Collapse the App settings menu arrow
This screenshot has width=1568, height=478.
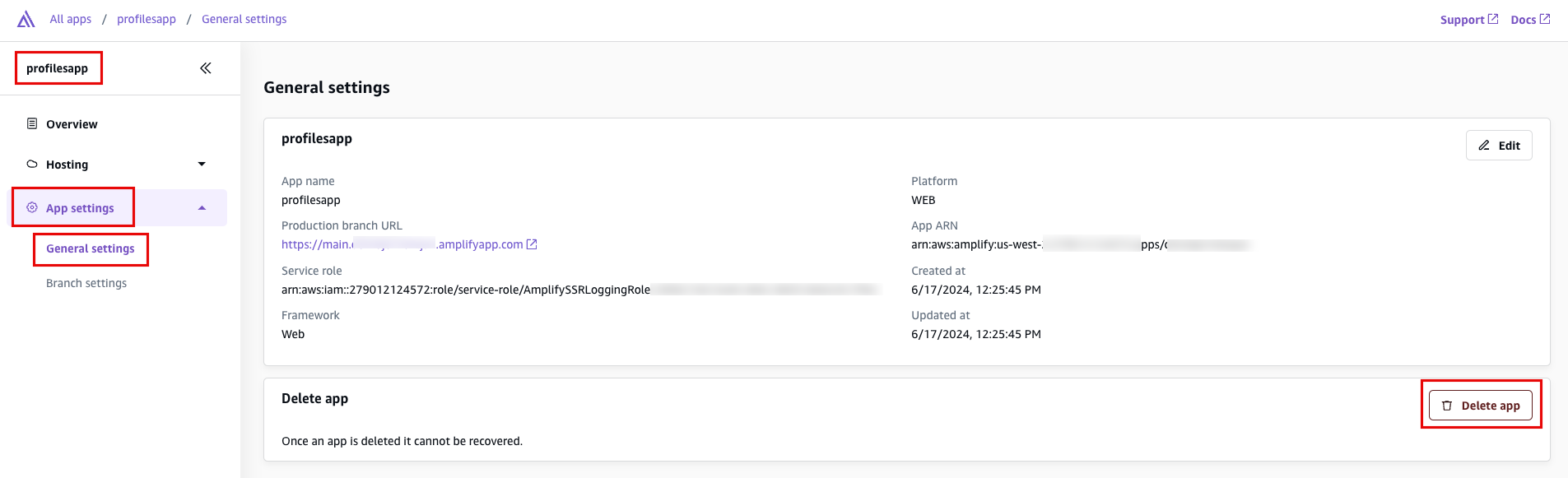click(202, 208)
